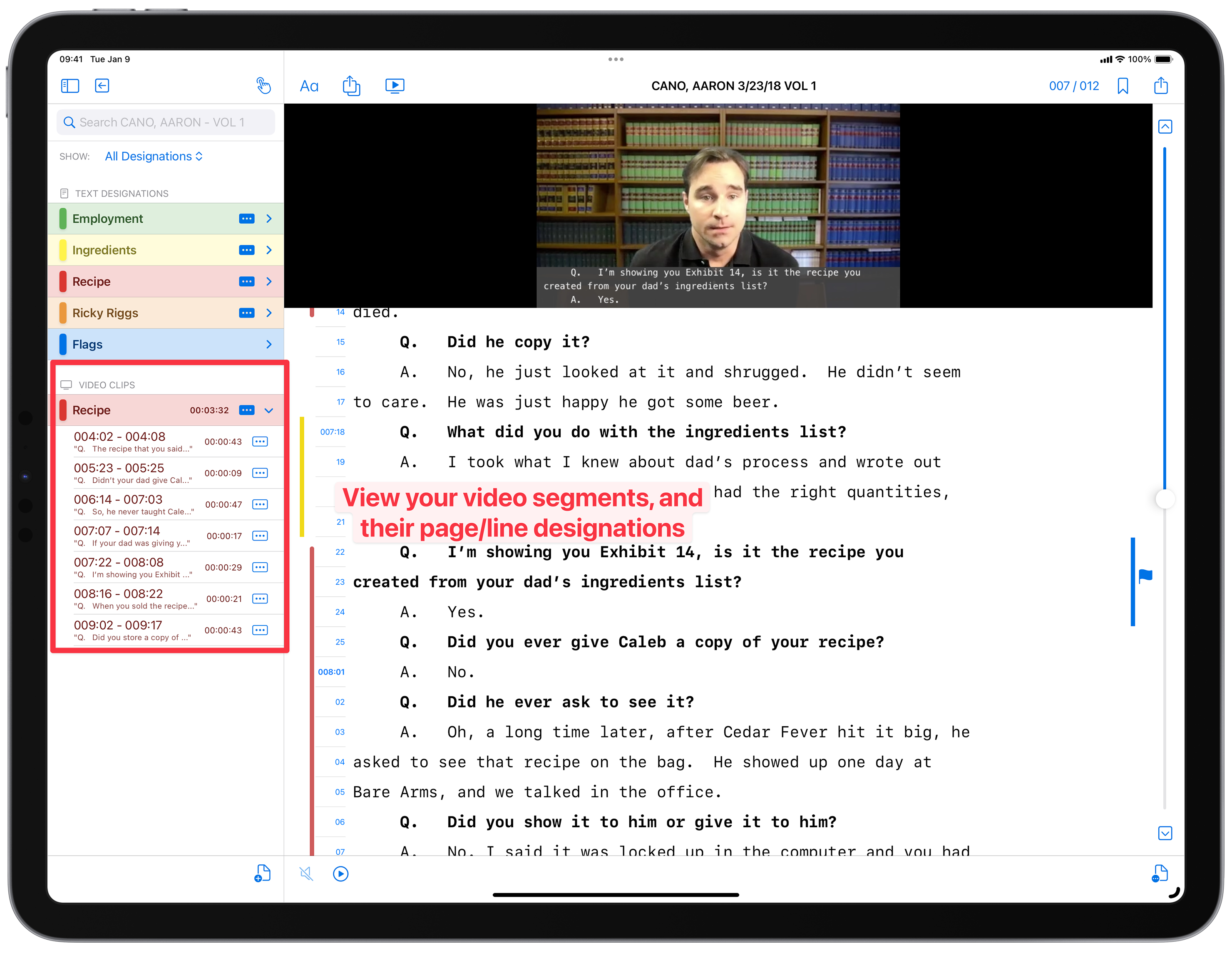The width and height of the screenshot is (1232, 953).
Task: Bookmark the current page
Action: [x=1123, y=86]
